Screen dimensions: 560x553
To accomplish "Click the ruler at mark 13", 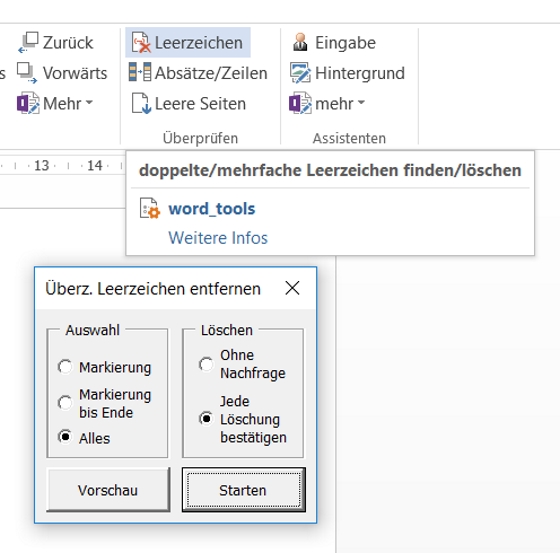I will [41, 165].
